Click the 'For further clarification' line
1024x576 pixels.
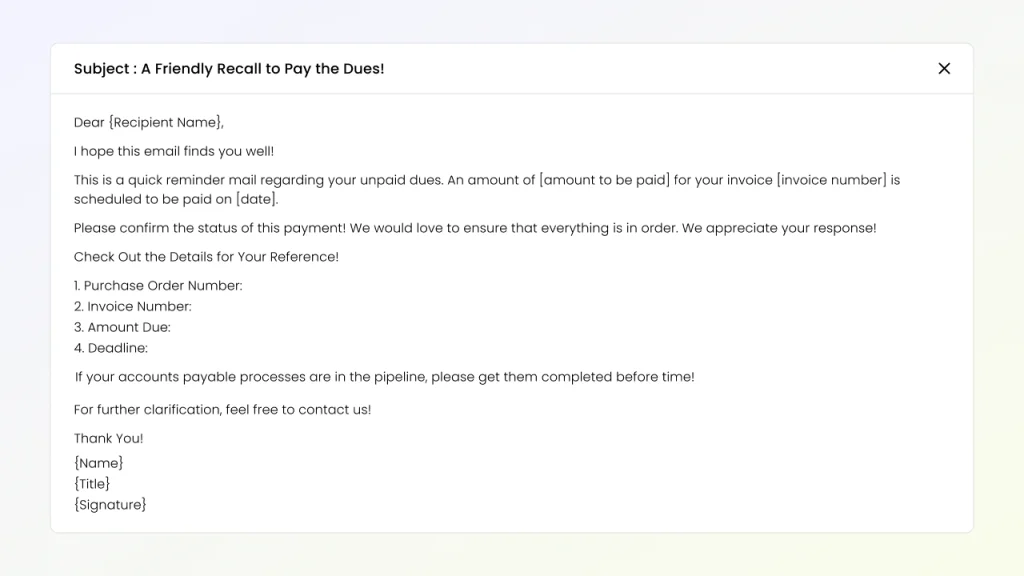point(222,410)
